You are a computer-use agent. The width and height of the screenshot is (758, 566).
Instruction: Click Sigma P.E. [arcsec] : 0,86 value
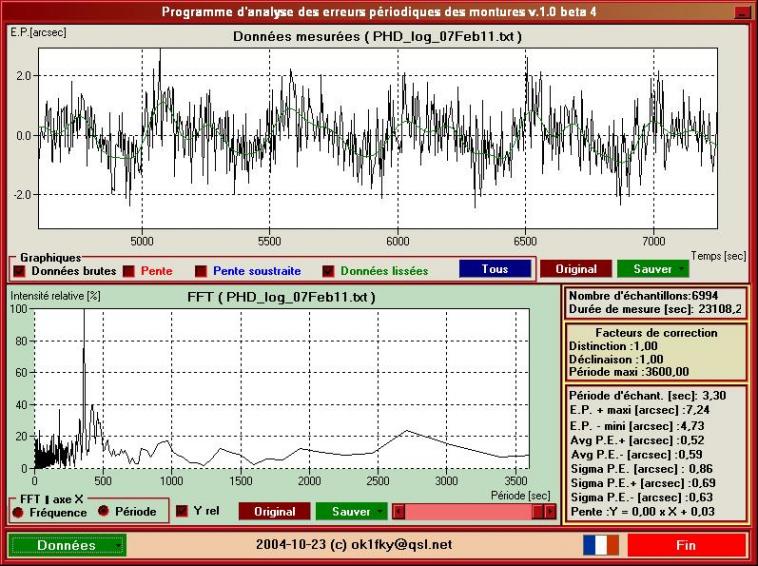click(641, 468)
